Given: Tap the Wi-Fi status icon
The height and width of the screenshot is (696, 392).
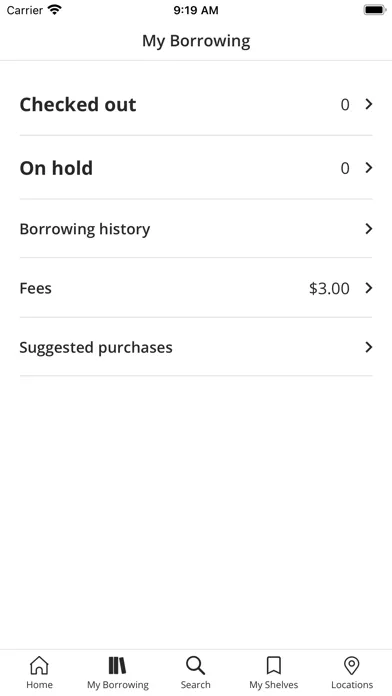Looking at the screenshot, I should click(x=55, y=10).
